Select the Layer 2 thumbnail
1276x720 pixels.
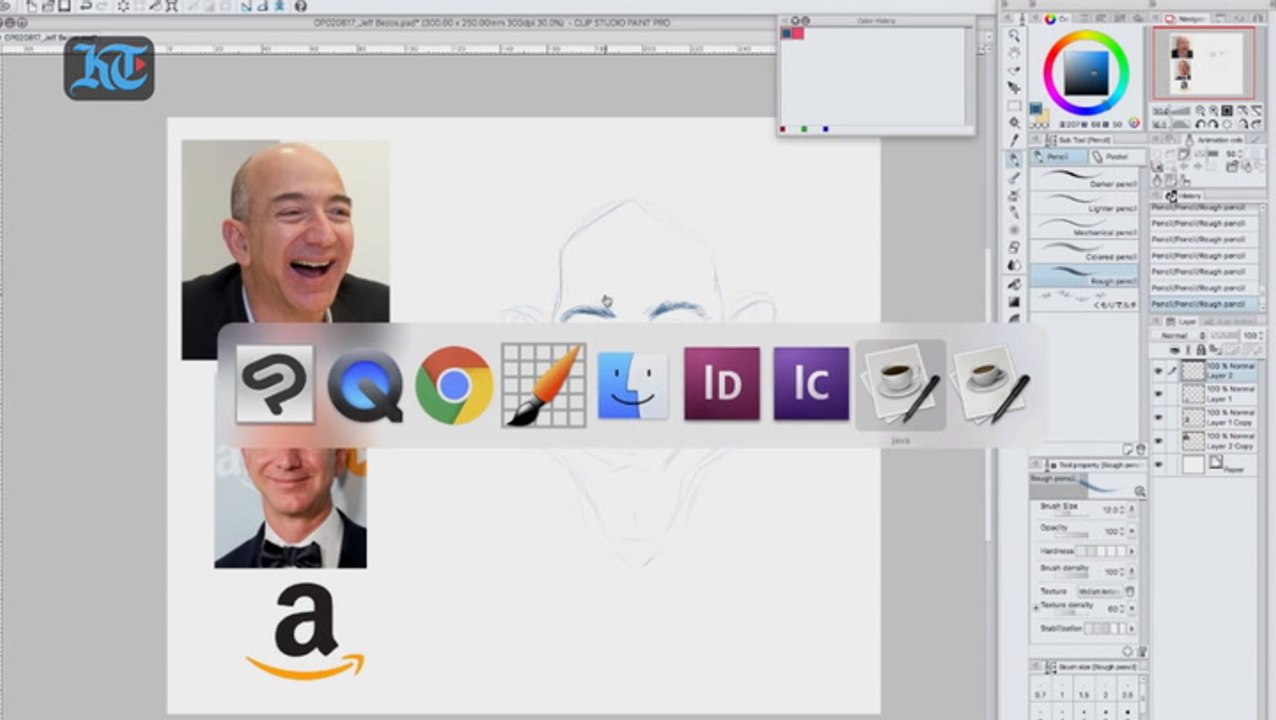coord(1194,370)
